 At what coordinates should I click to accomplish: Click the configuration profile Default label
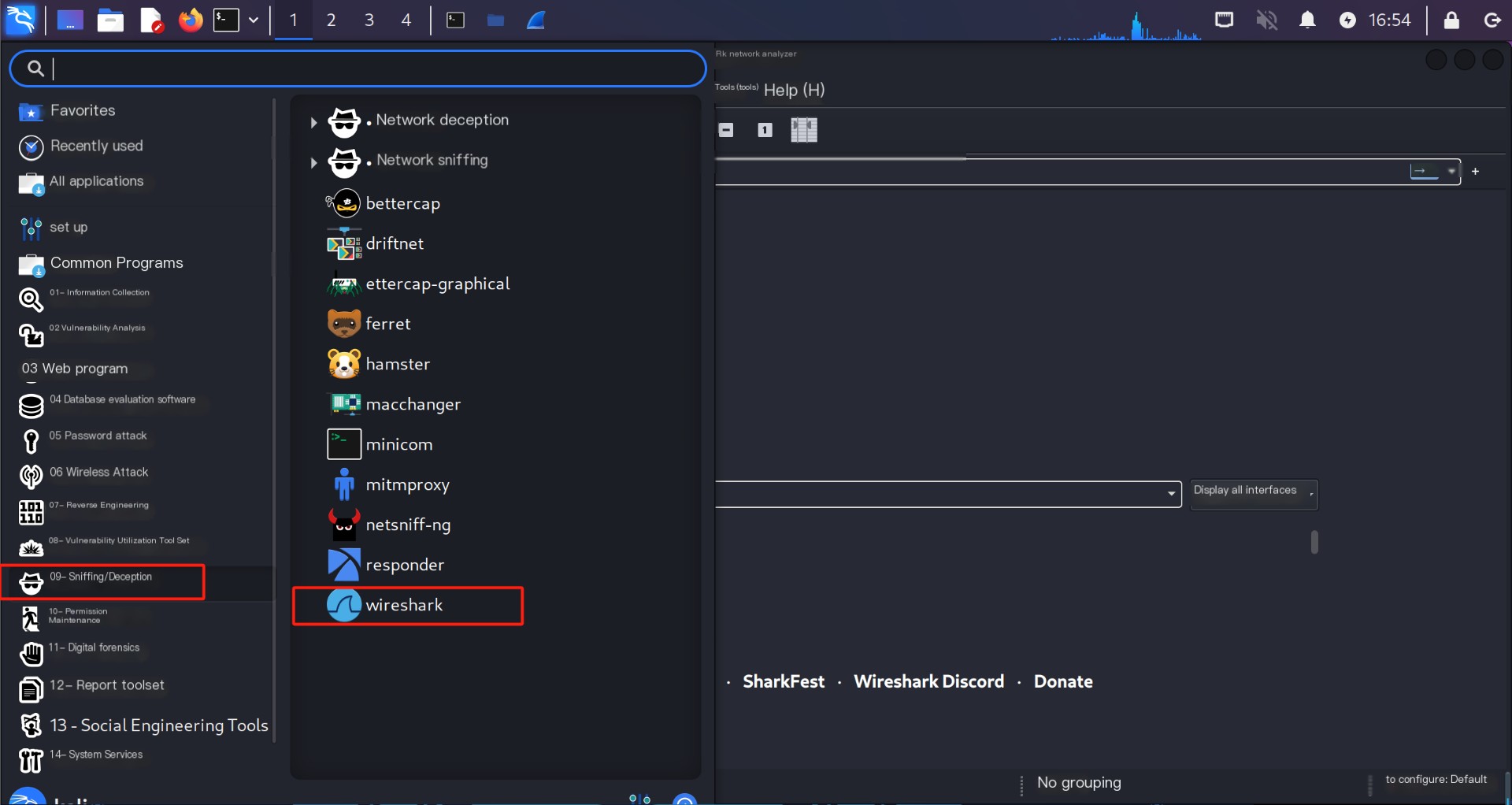pos(1436,780)
